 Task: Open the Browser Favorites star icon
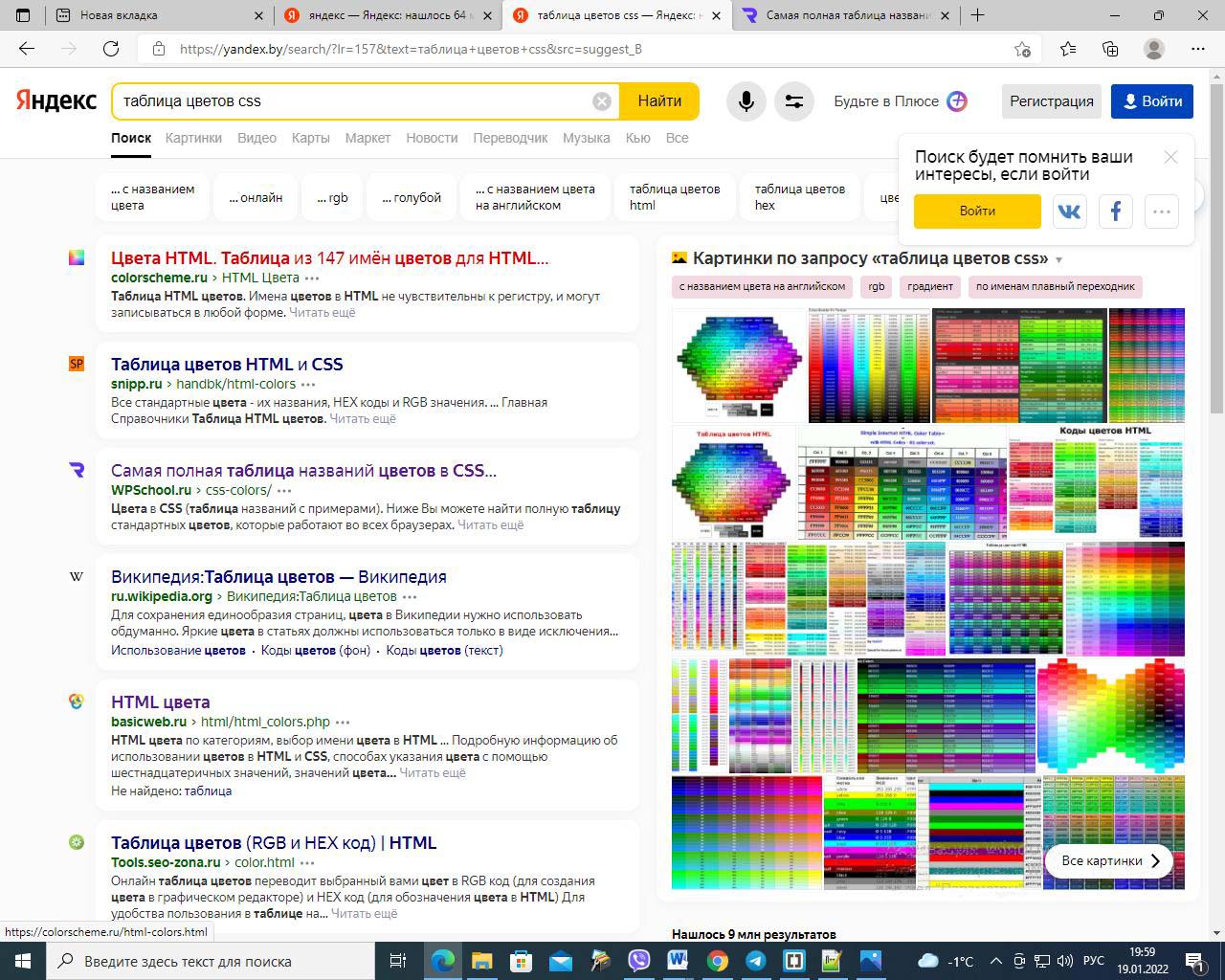coord(1068,49)
